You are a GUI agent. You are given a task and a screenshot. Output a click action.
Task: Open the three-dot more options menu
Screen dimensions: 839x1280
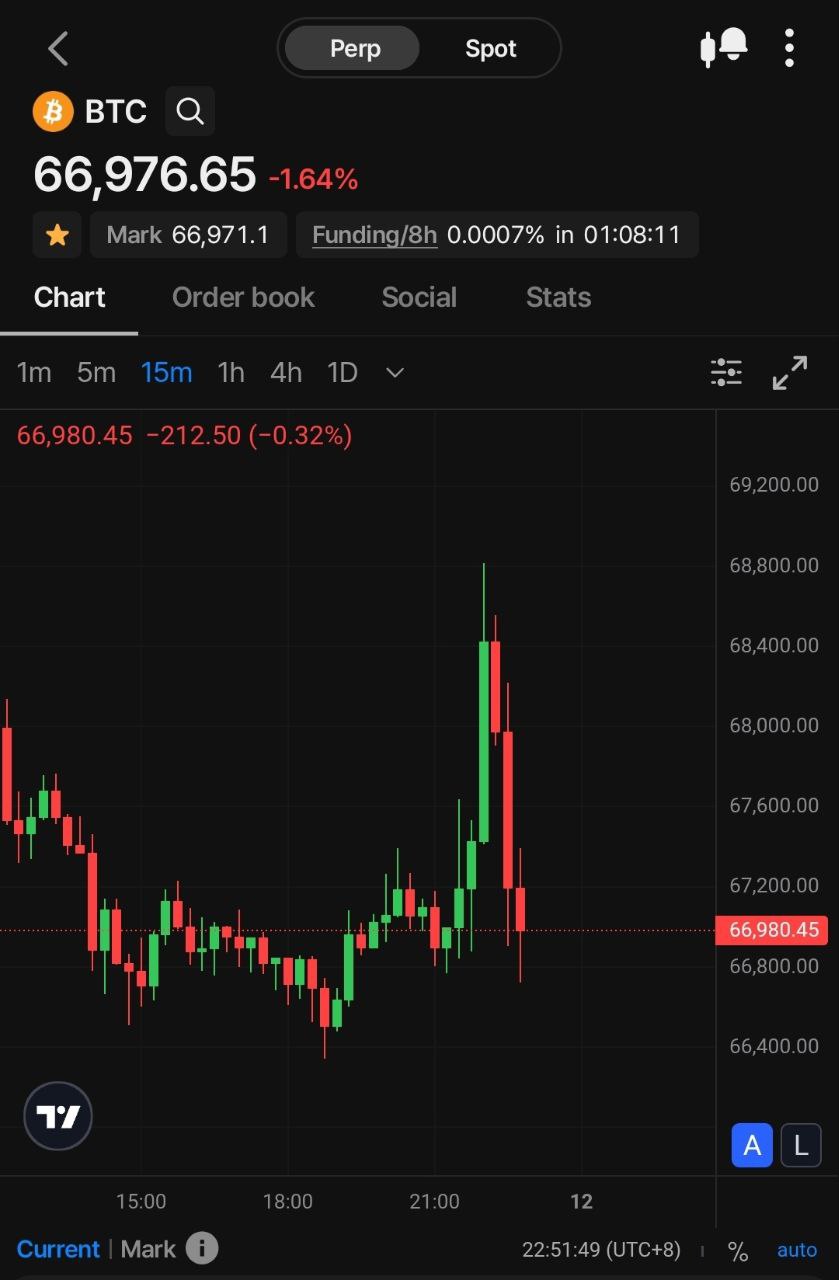[789, 48]
